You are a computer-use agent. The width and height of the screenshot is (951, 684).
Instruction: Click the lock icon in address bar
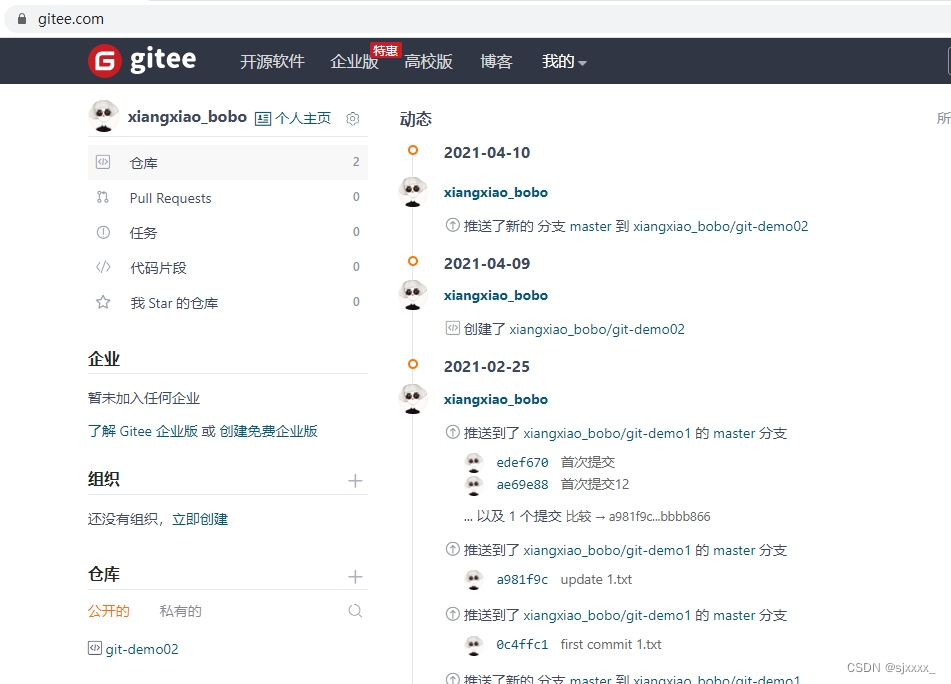22,19
